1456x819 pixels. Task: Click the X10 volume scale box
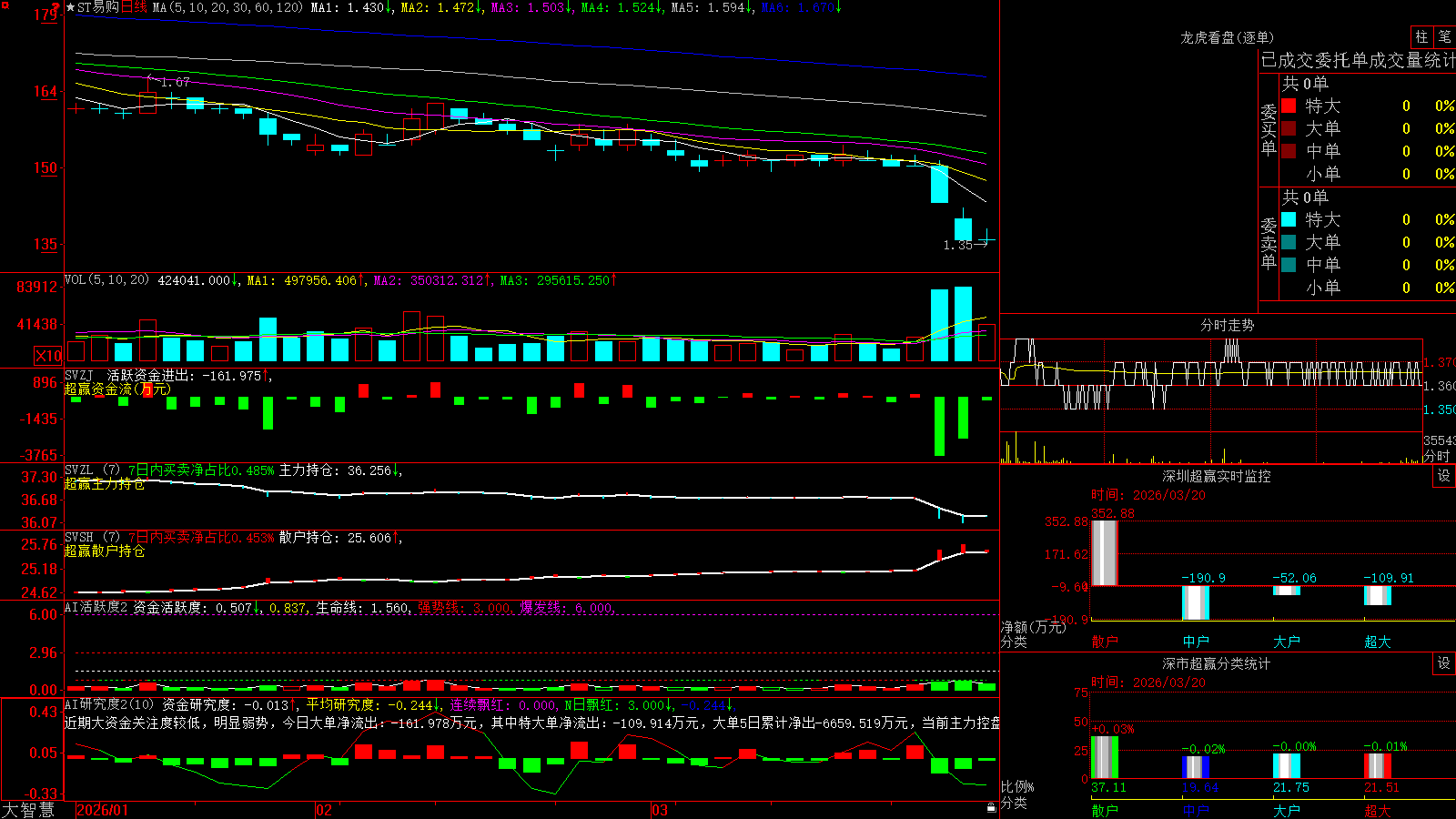point(48,356)
